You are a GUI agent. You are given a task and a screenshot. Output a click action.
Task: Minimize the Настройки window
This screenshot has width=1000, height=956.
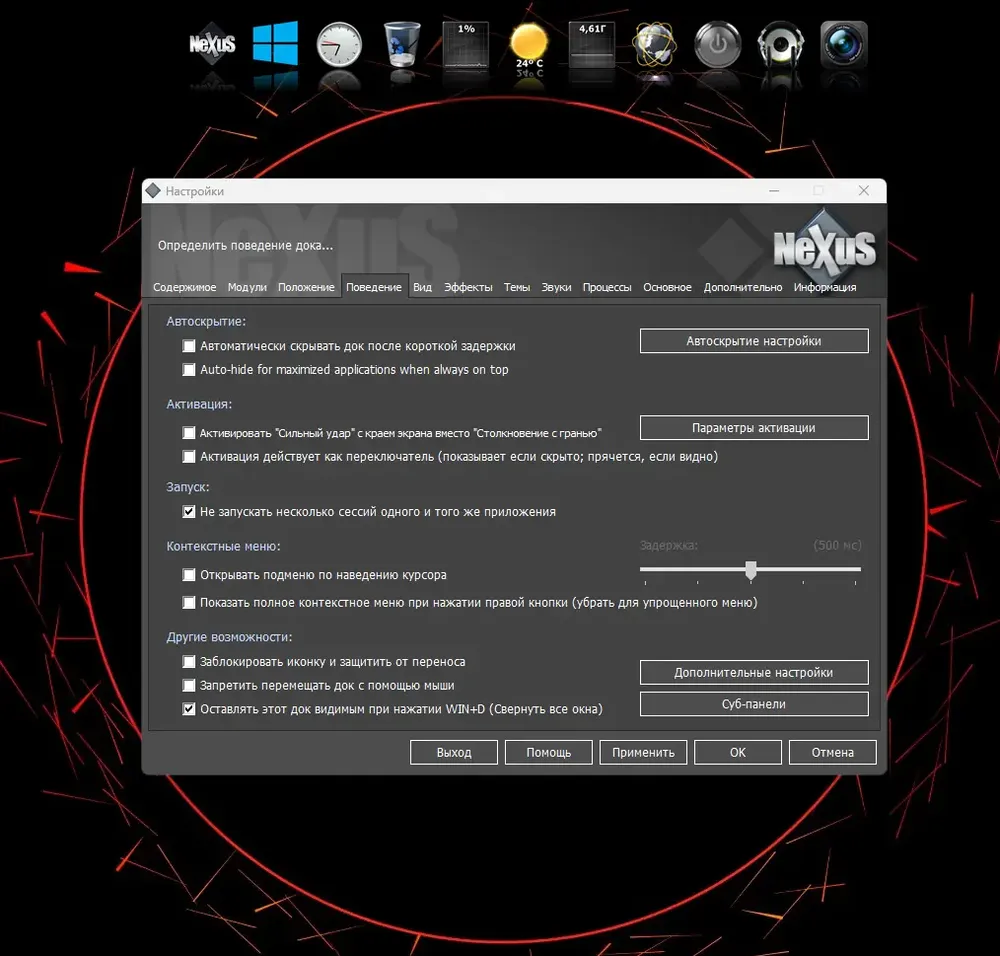click(x=774, y=191)
